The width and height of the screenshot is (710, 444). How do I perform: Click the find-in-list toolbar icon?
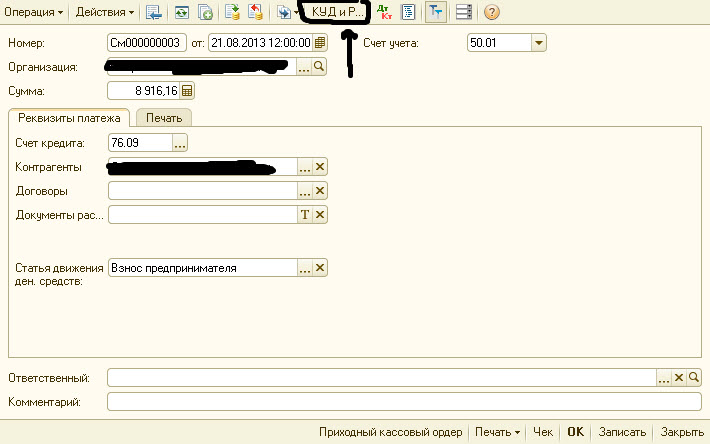(154, 12)
